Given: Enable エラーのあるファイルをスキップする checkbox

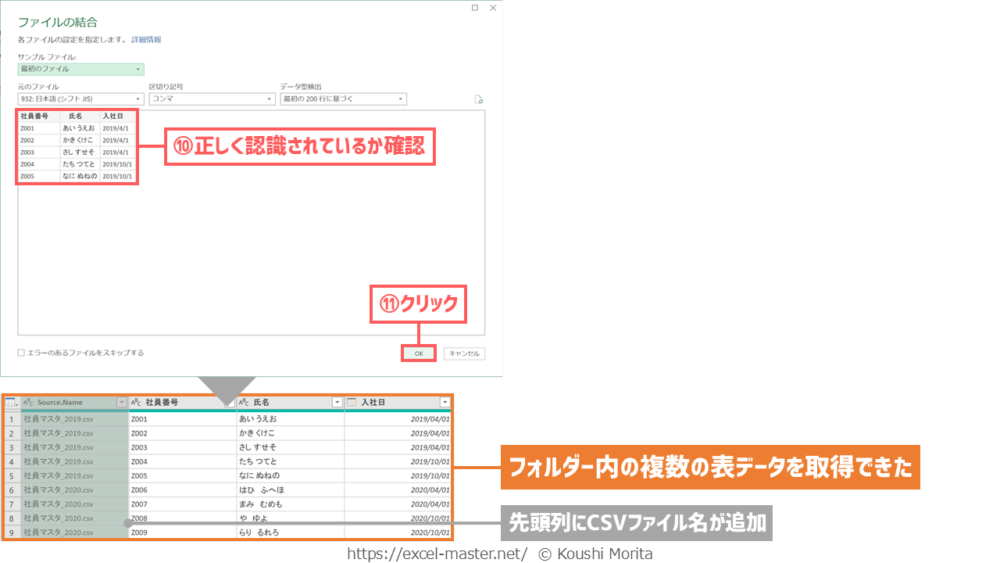Looking at the screenshot, I should 21,353.
